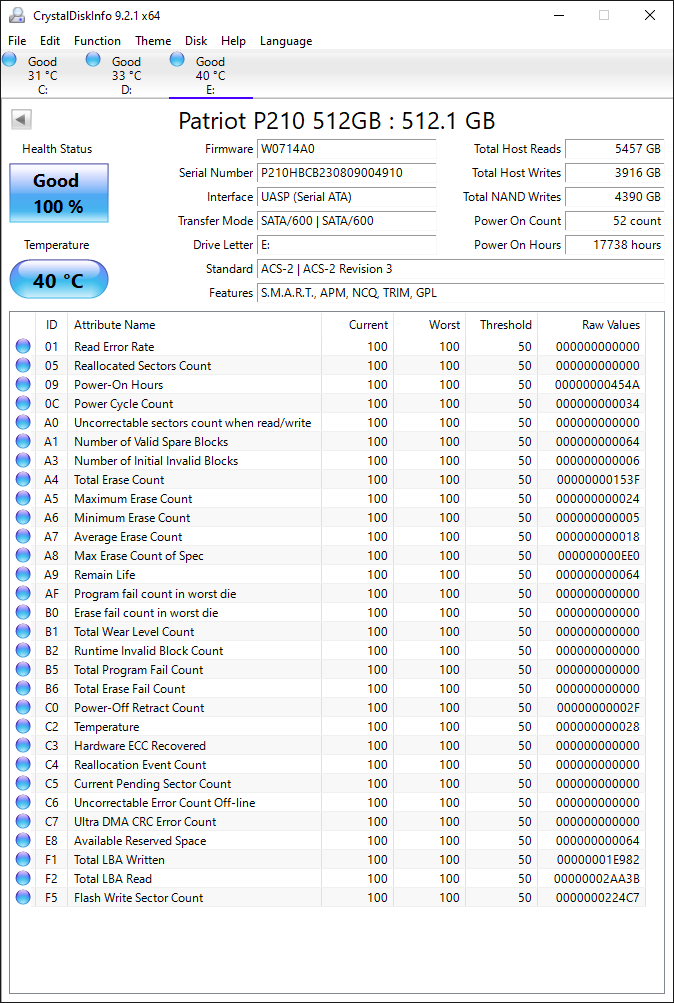Viewport: 674px width, 1003px height.
Task: Switch to the drive D: Good 33 °C tab
Action: click(x=127, y=75)
